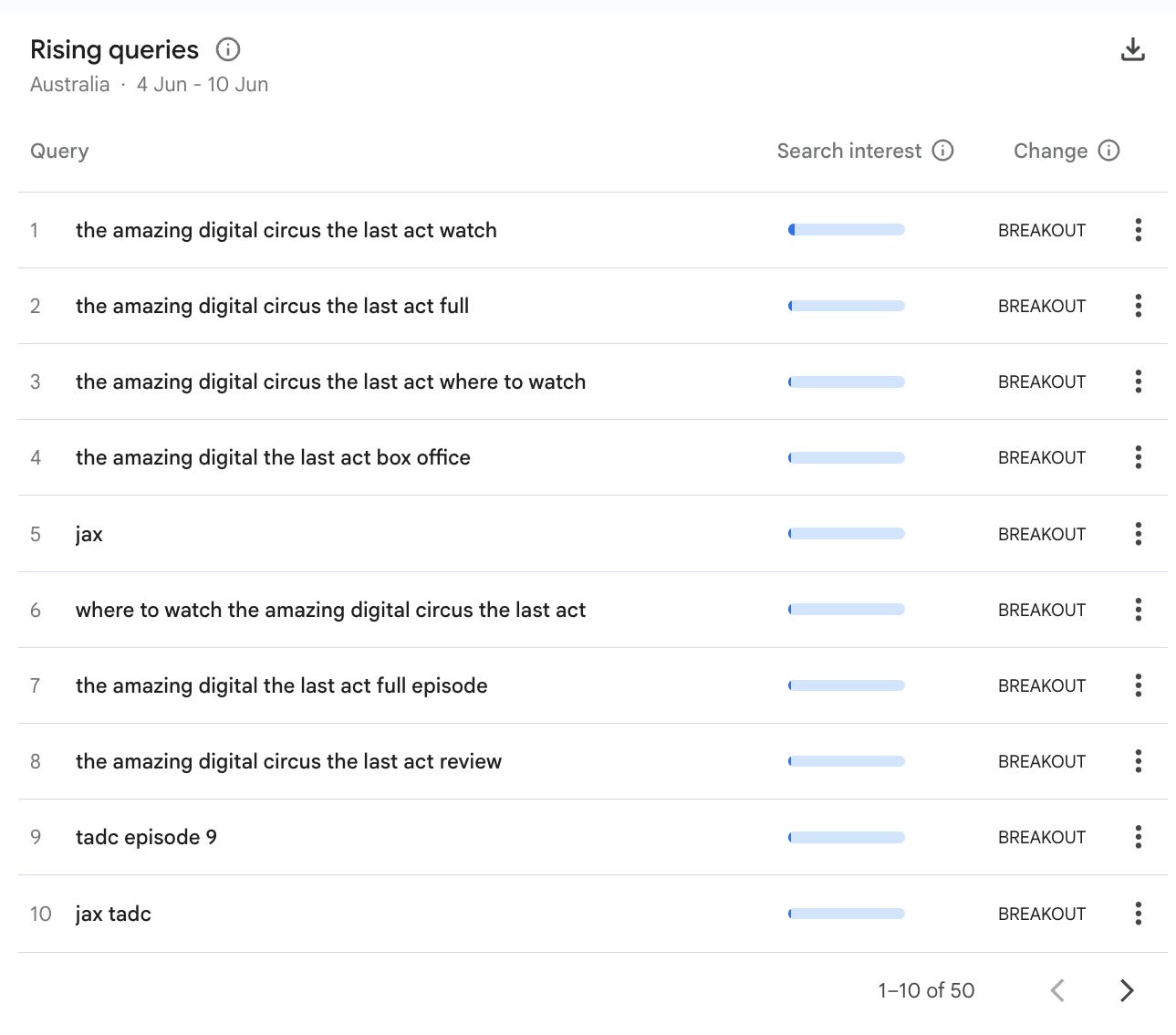
Task: Open the query 'tadc episode 9'
Action: click(x=146, y=837)
